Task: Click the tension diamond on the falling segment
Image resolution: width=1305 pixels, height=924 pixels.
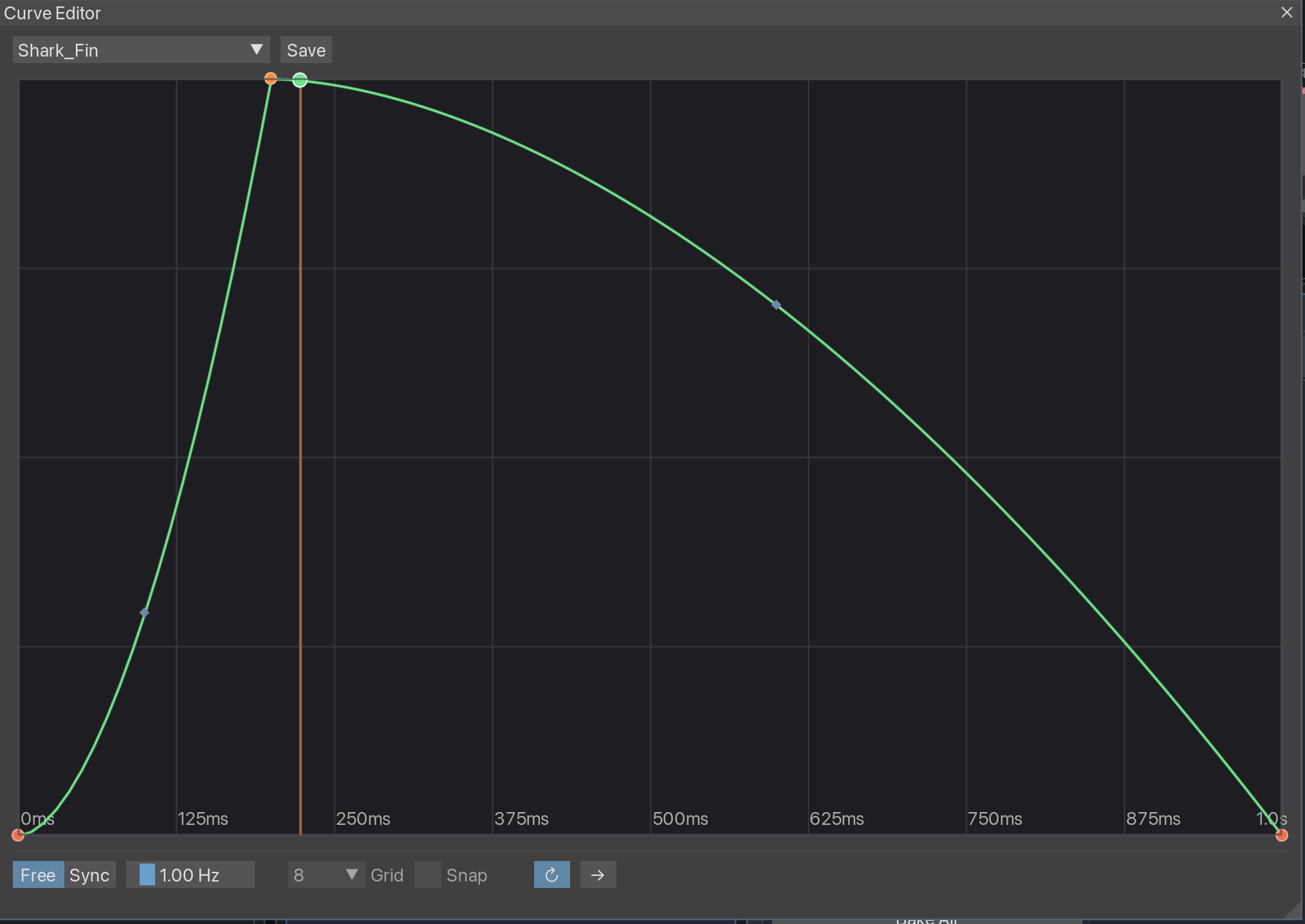Action: (776, 304)
